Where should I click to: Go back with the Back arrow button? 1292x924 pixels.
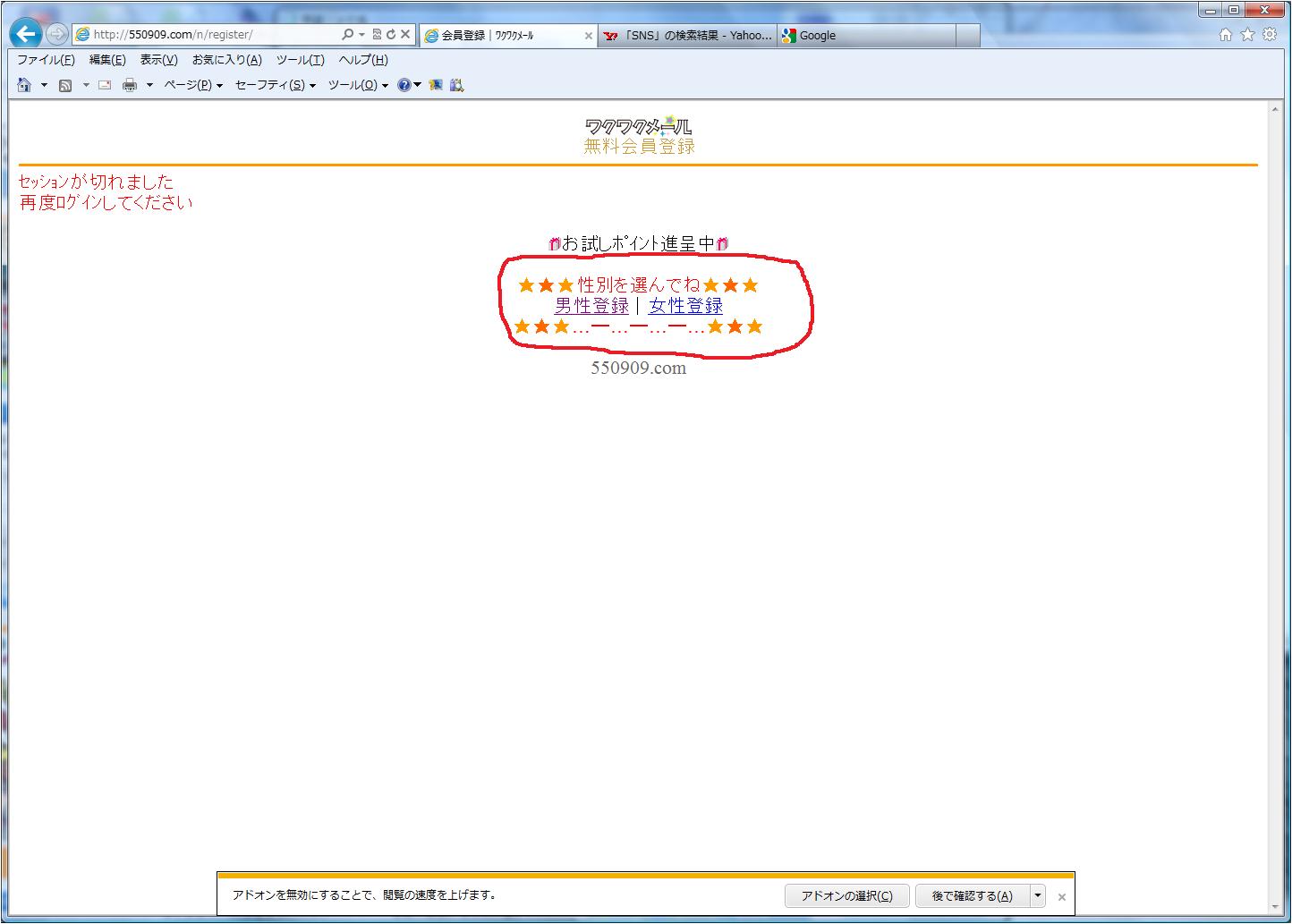tap(26, 34)
